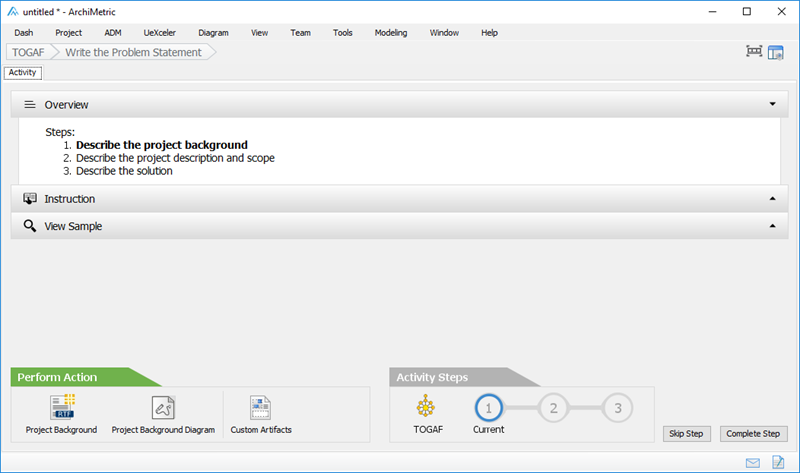The image size is (800, 473).
Task: Open the ADM menu
Action: 113,32
